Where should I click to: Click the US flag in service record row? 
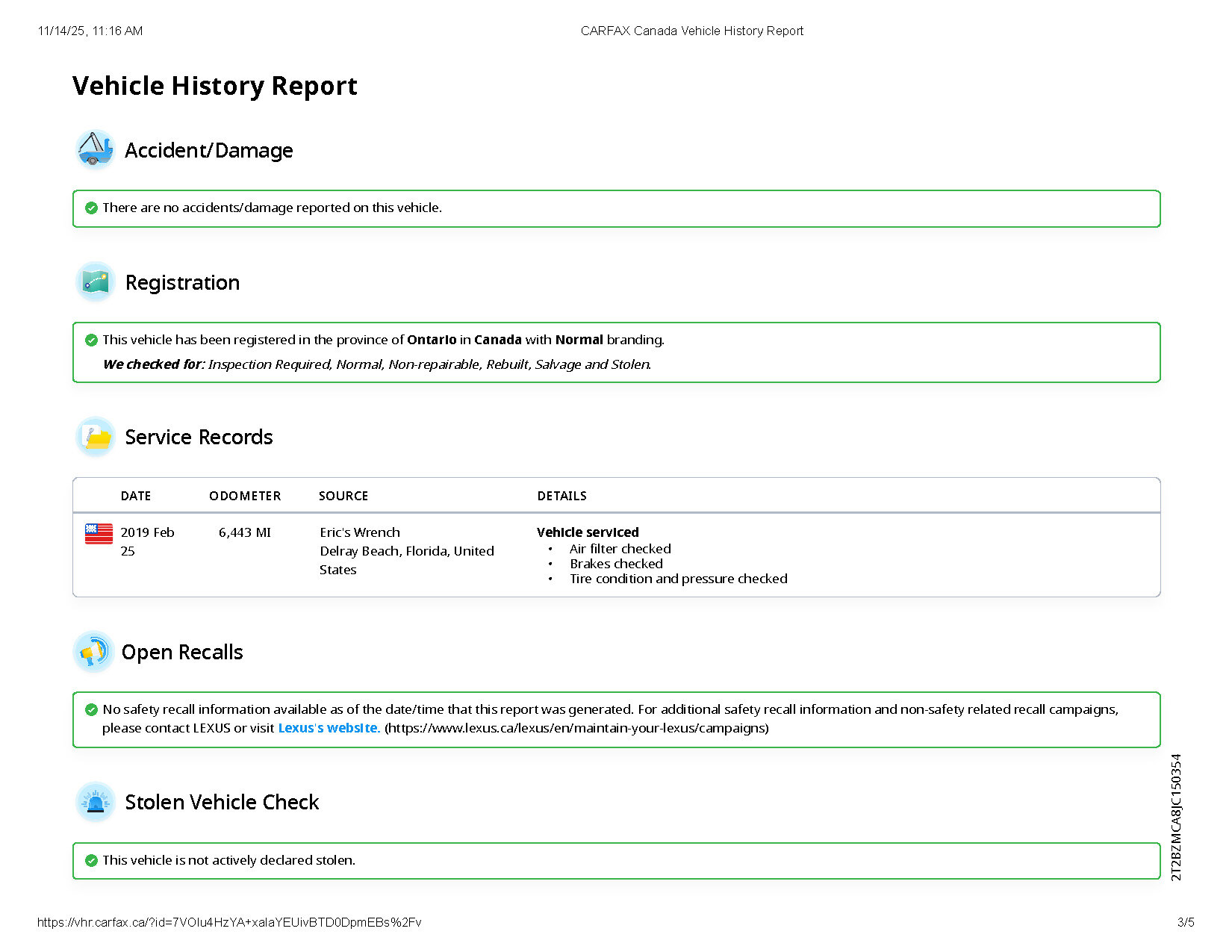point(99,533)
